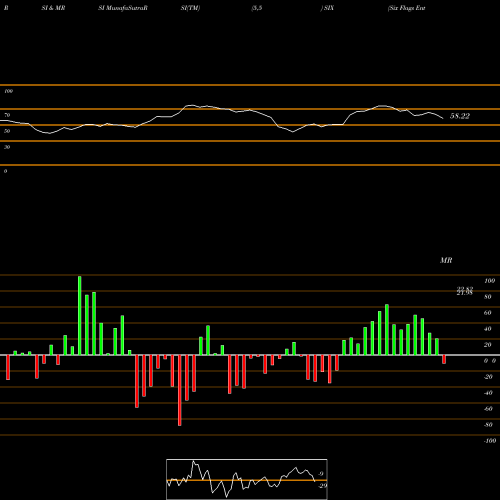Click the MR right-axis label -60
This screenshot has height=500, width=500.
coord(488,409)
